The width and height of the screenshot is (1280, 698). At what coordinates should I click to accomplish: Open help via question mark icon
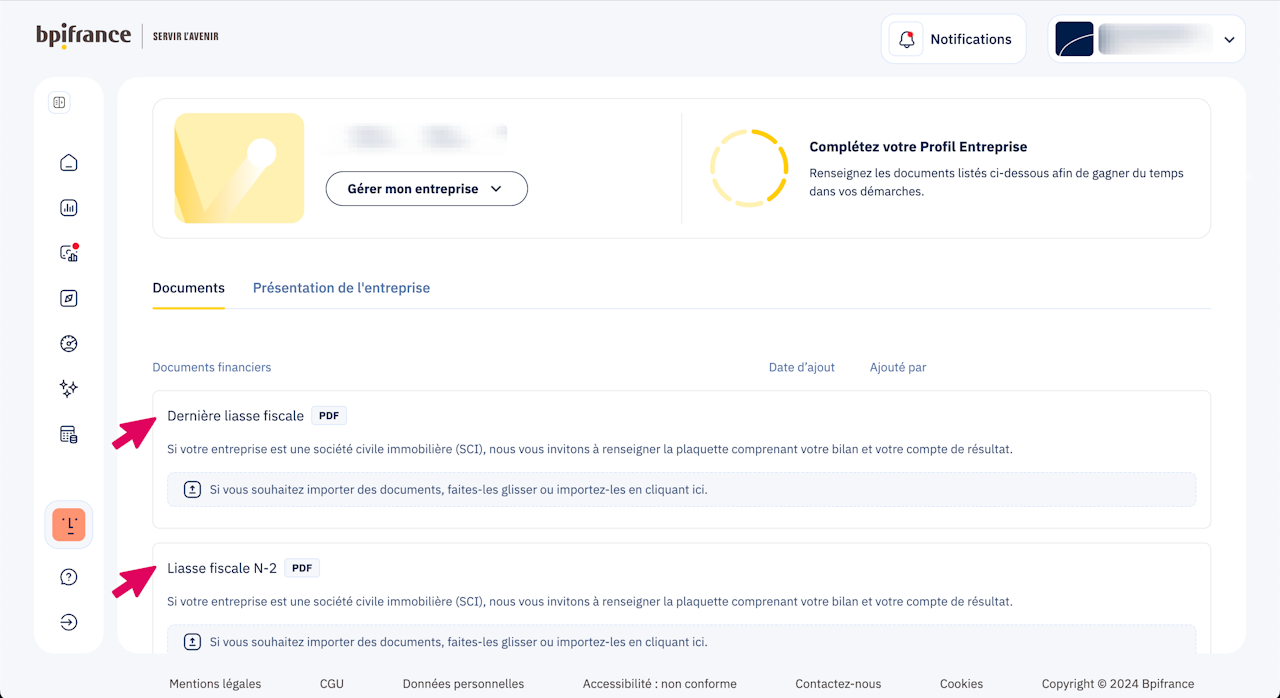point(69,577)
